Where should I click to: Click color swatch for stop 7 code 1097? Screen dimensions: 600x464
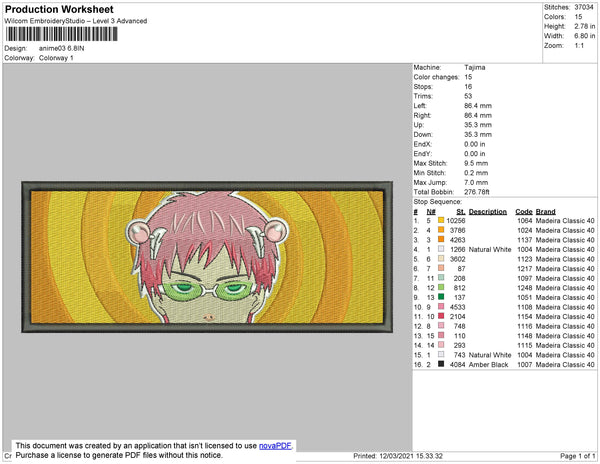(x=441, y=278)
